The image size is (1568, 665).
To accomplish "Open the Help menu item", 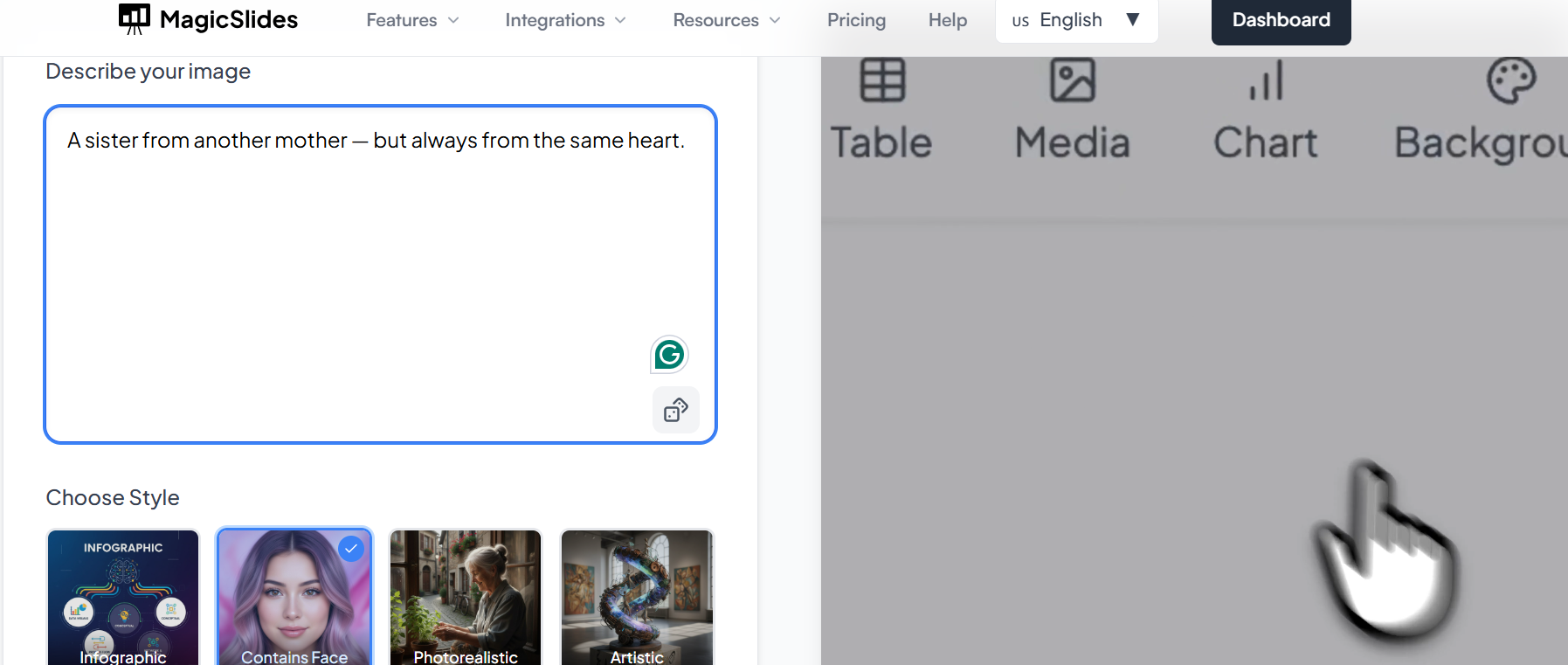I will tap(947, 20).
